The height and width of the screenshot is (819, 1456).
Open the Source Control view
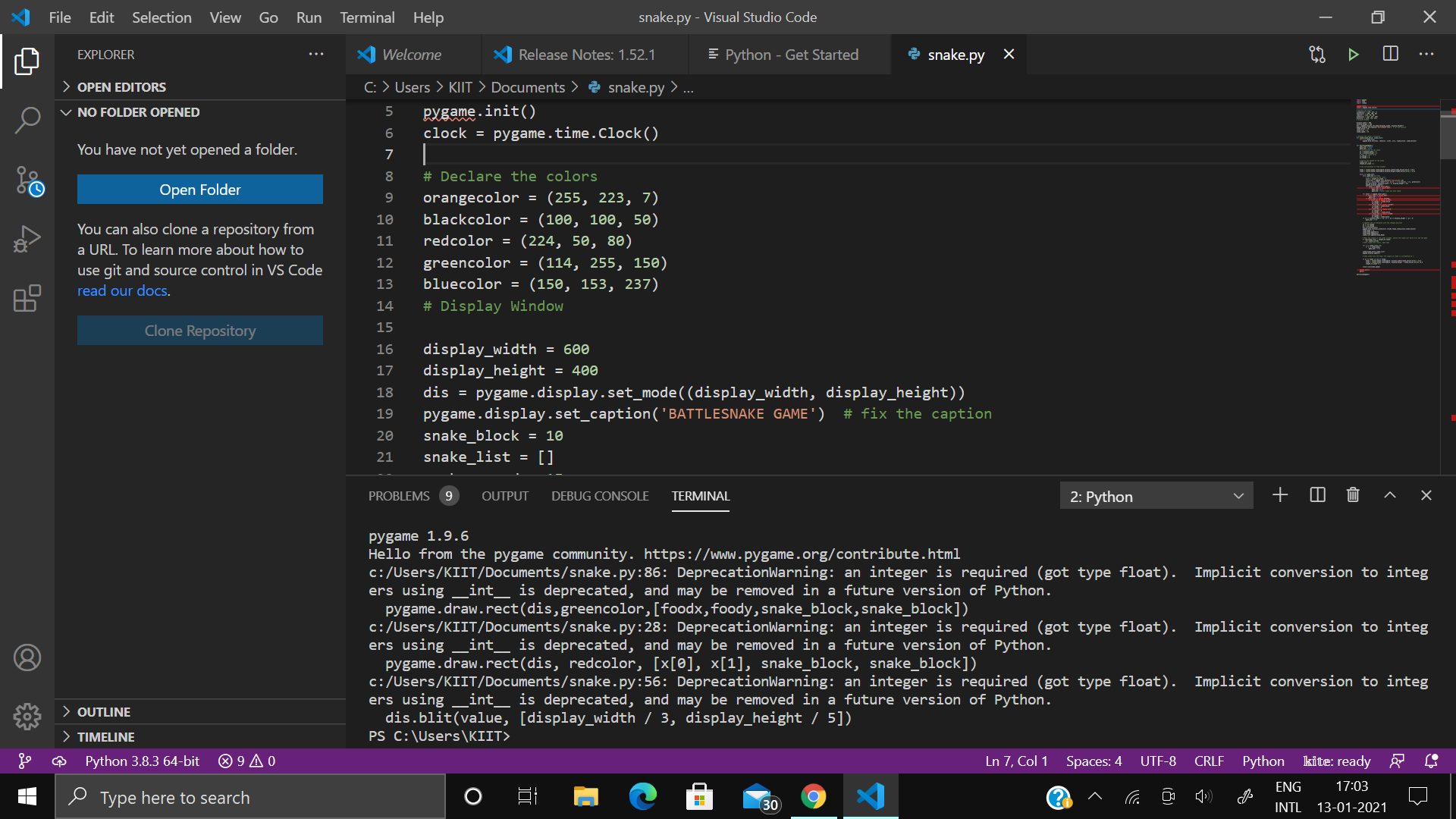point(27,181)
